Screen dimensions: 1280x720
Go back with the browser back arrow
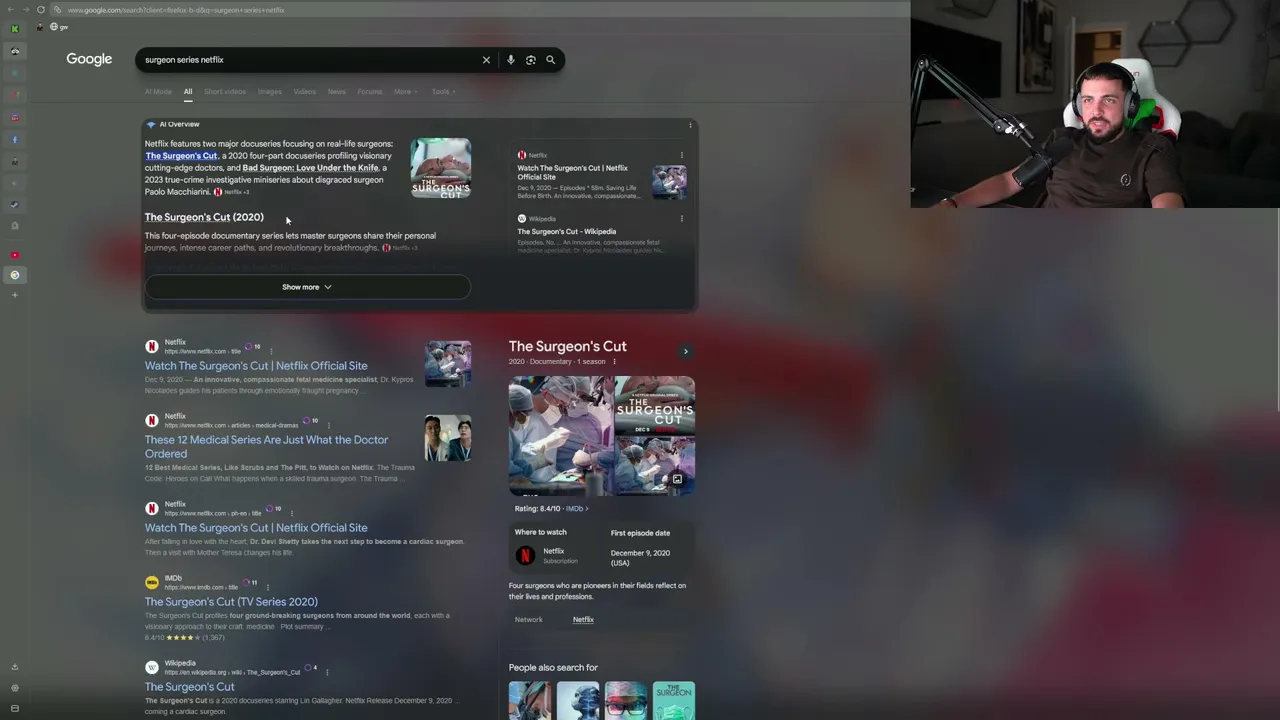tap(11, 10)
